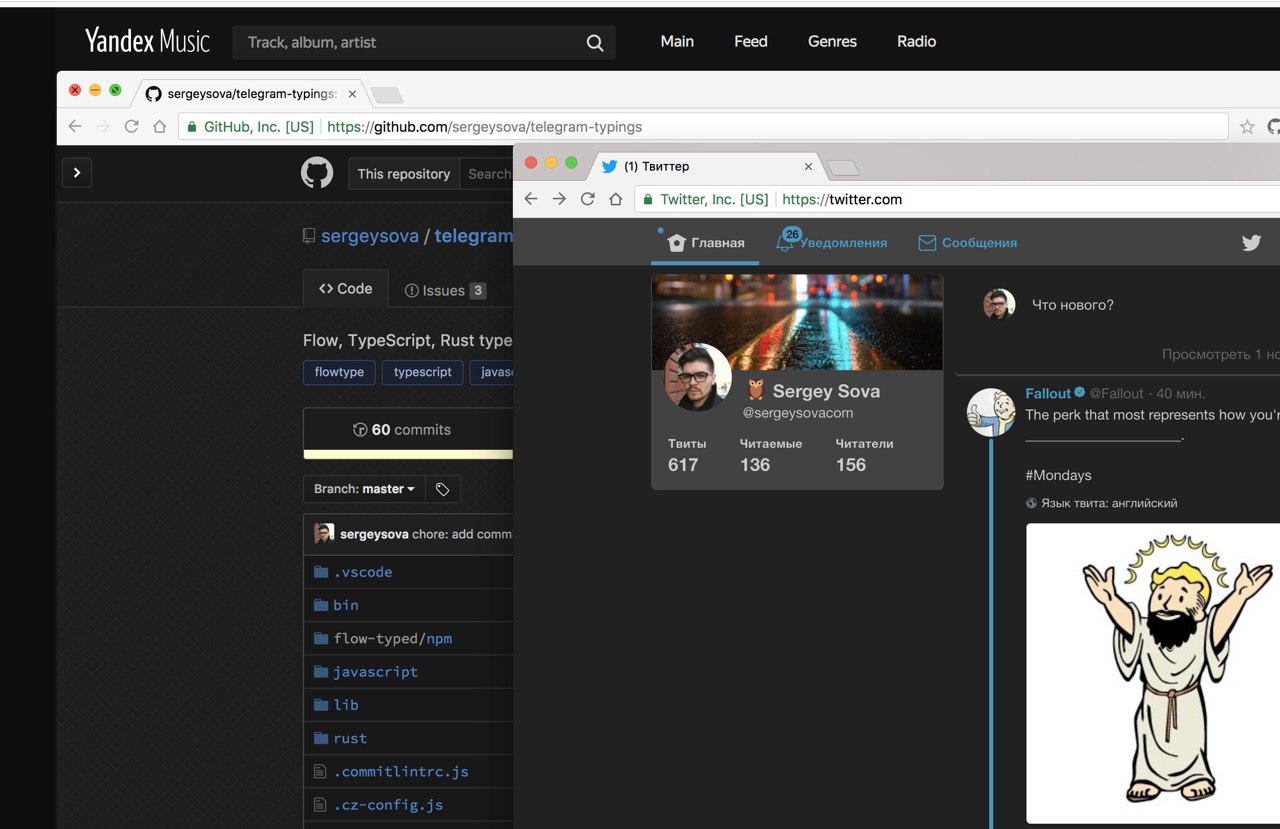Reload the Twitter page

point(587,199)
